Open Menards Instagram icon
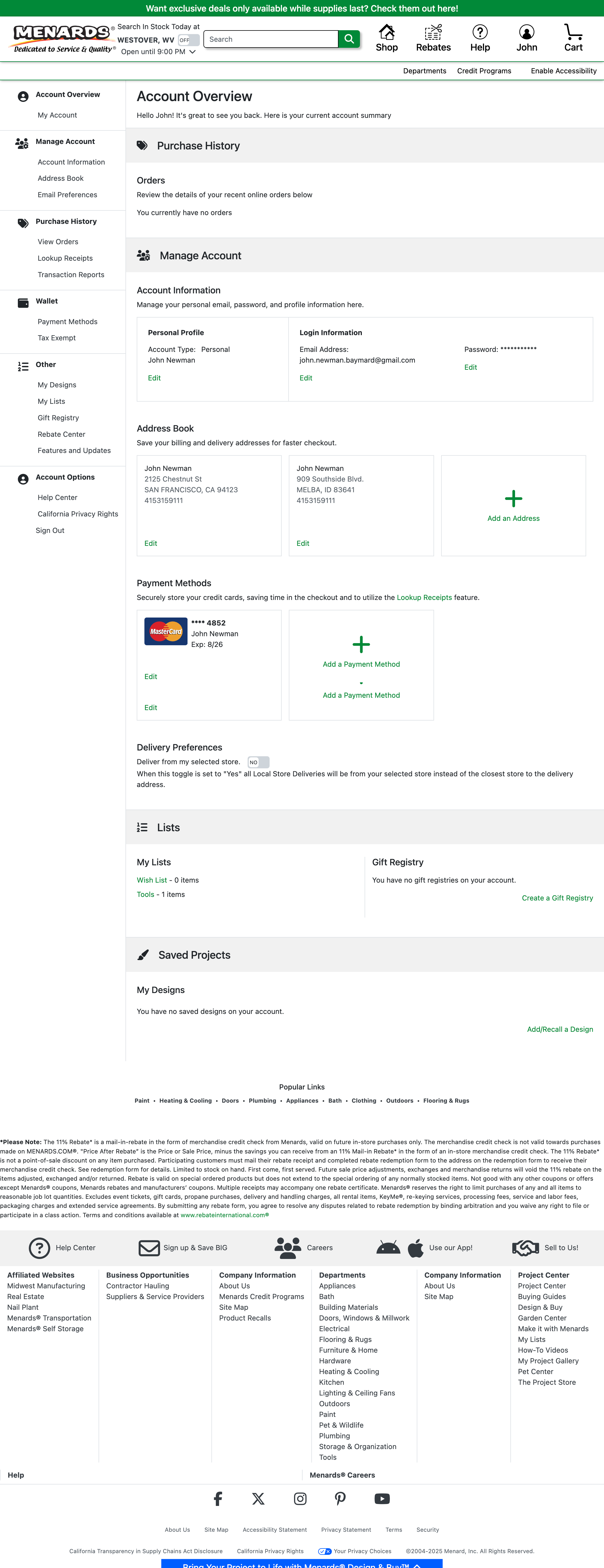604x1568 pixels. [300, 1499]
